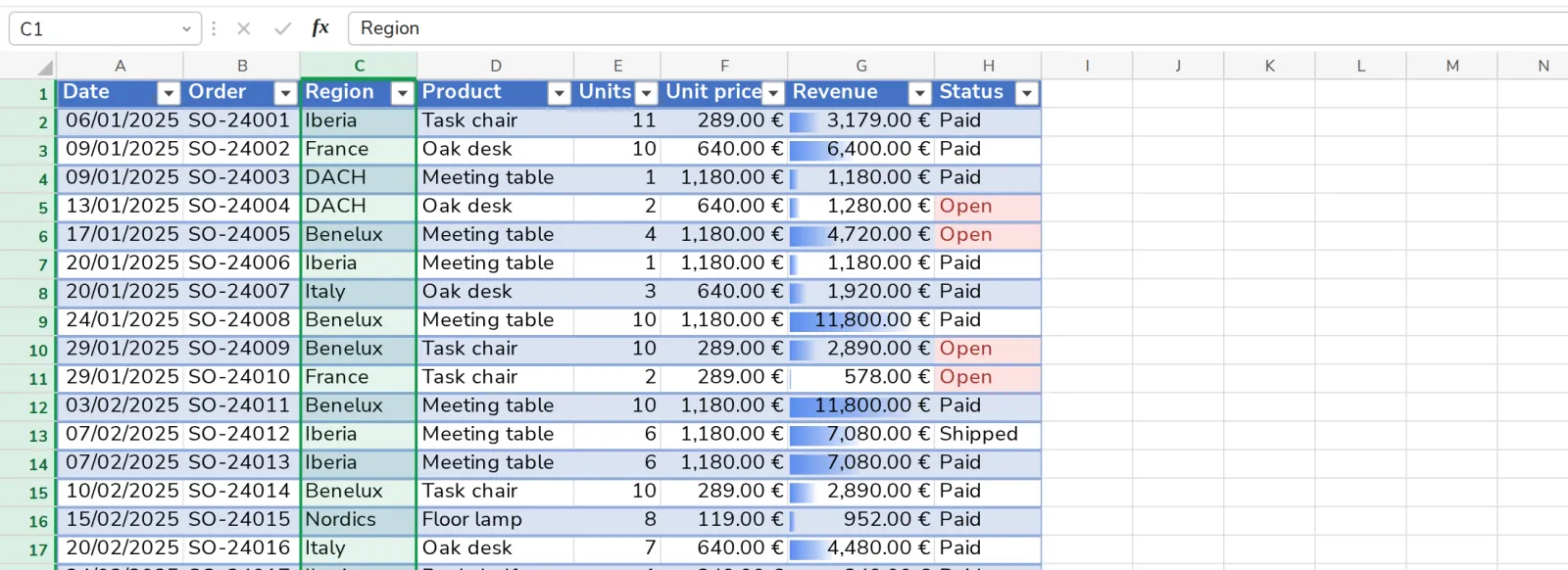1568x570 pixels.
Task: Click the Floor lamp product cell
Action: tap(496, 520)
